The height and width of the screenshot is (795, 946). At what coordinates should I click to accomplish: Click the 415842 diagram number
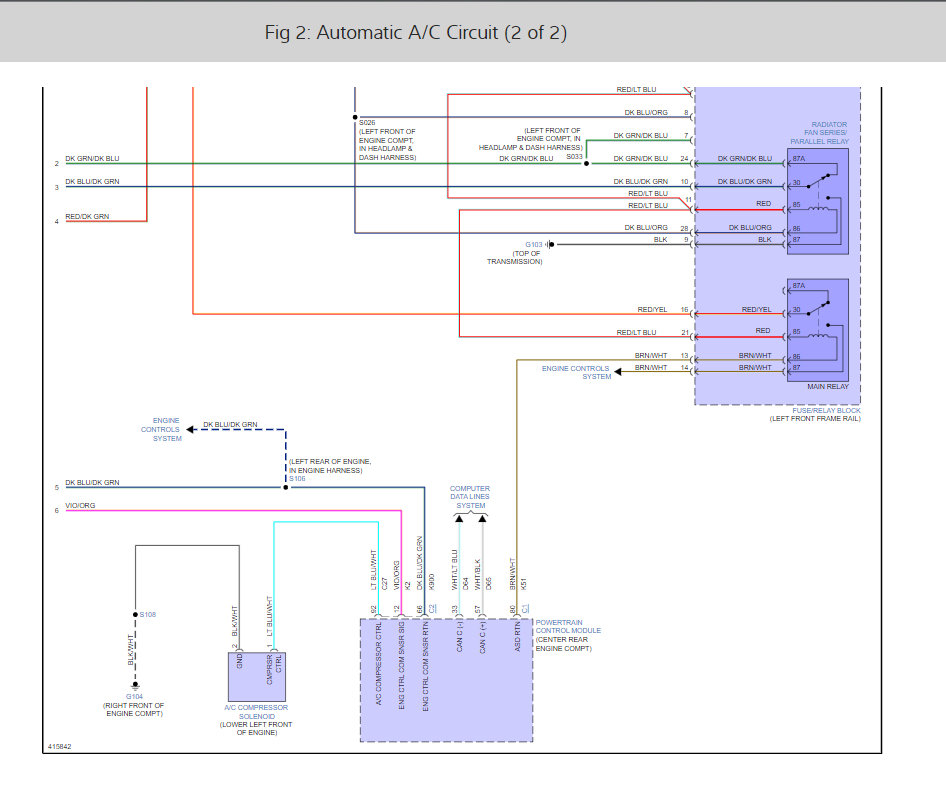coord(59,747)
